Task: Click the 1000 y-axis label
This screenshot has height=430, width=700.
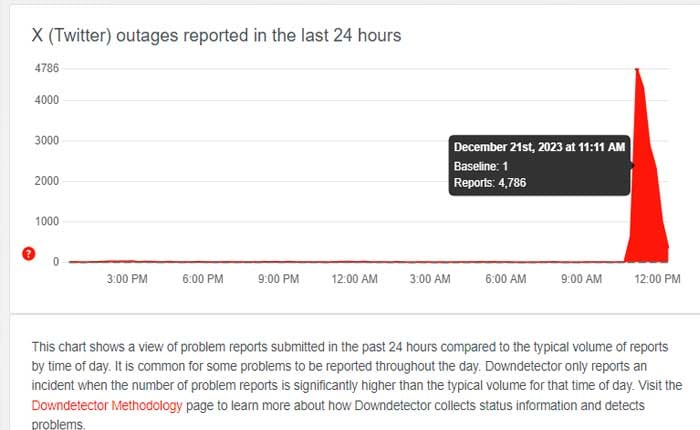Action: [x=47, y=221]
